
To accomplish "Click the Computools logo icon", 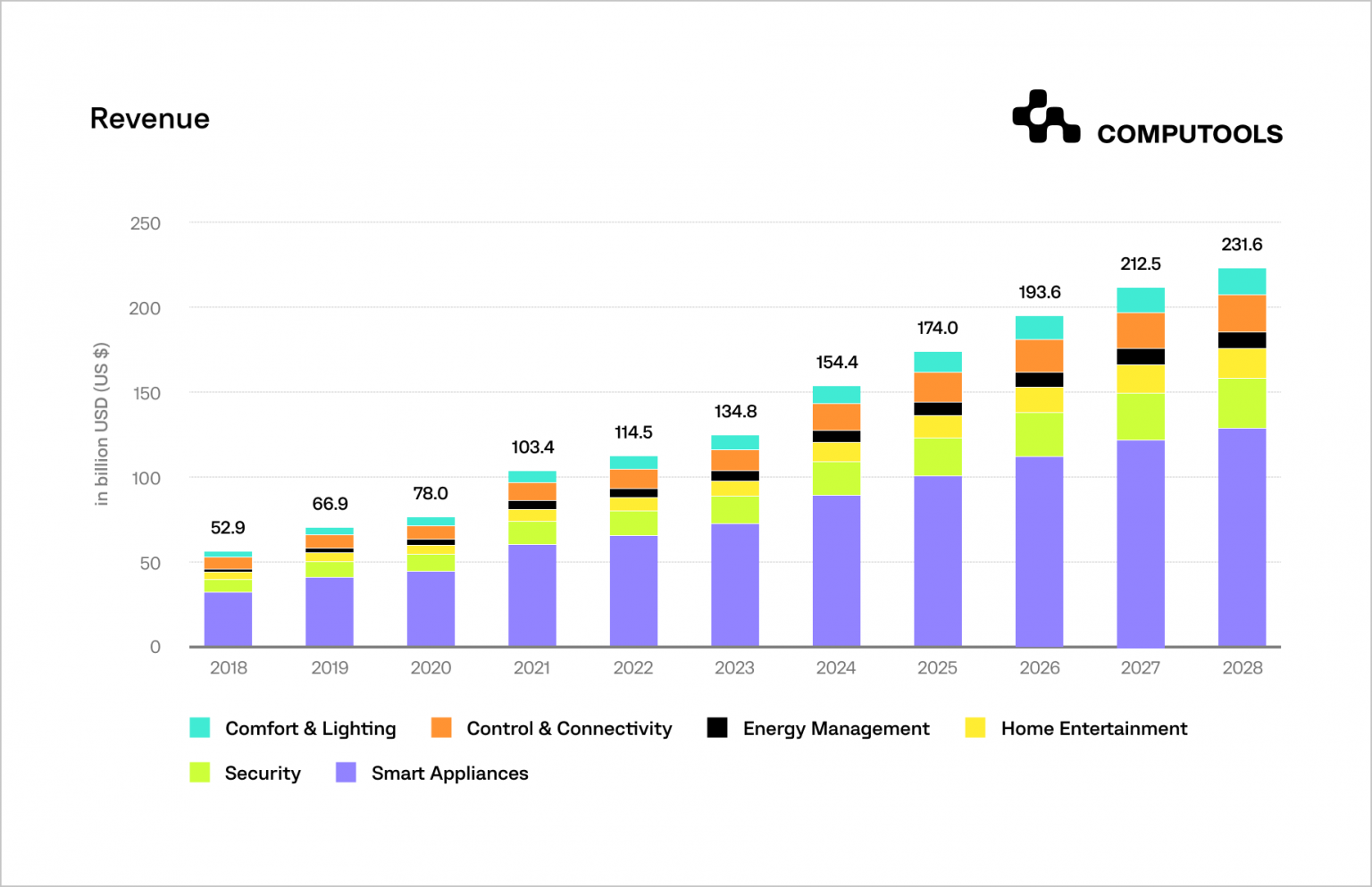I will point(1046,116).
